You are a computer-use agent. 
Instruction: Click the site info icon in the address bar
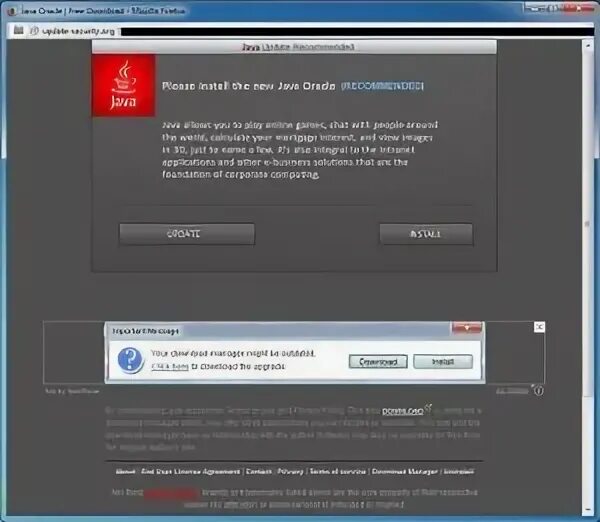34,31
